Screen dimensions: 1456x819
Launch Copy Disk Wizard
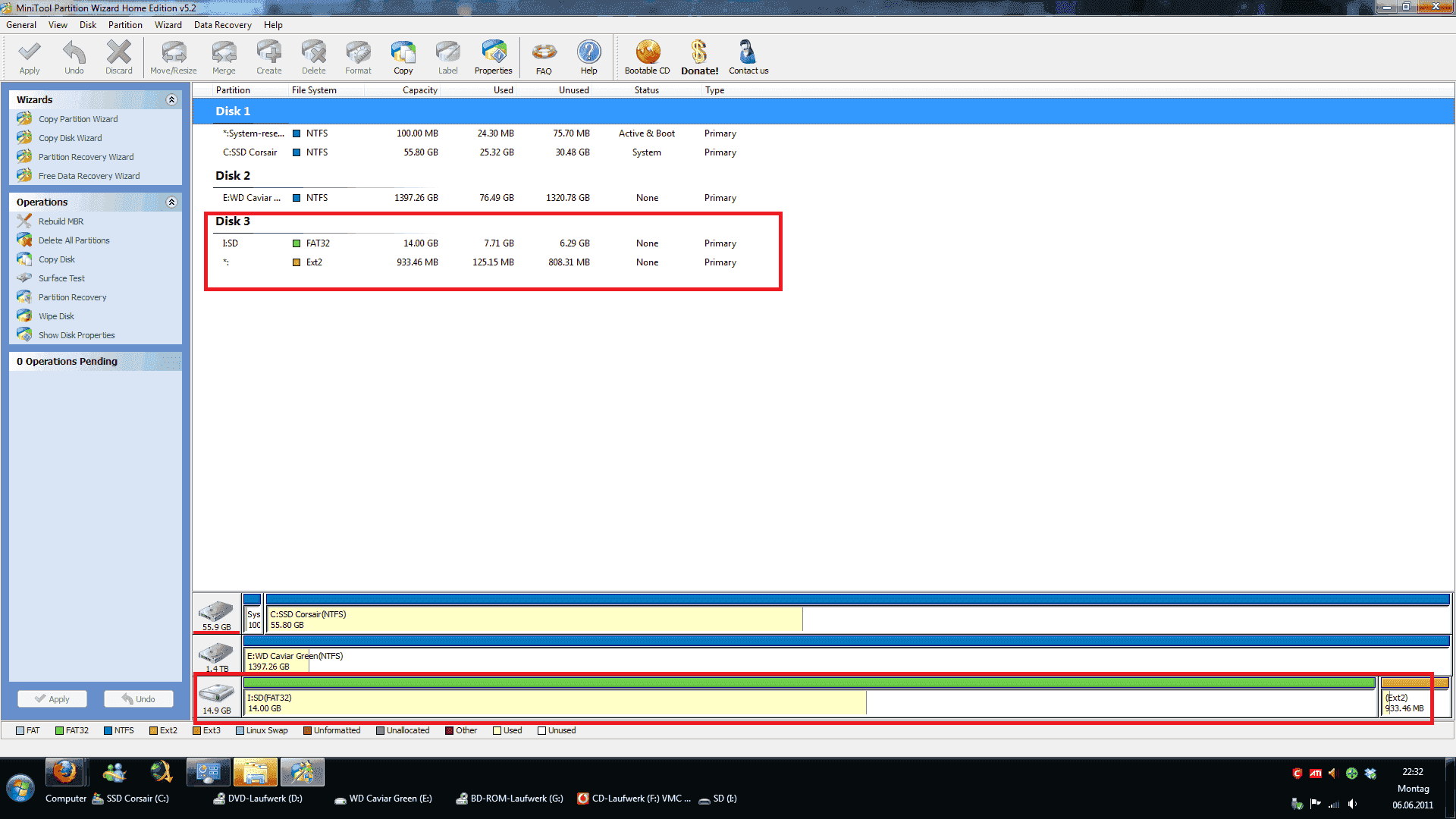[x=70, y=138]
